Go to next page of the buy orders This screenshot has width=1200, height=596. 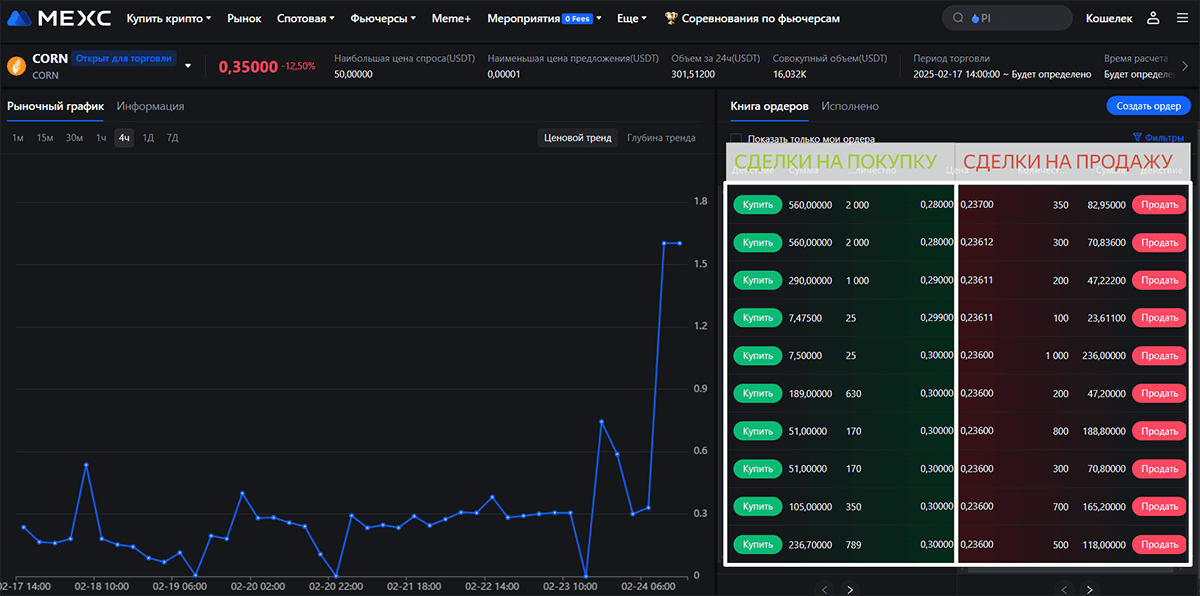click(x=849, y=589)
